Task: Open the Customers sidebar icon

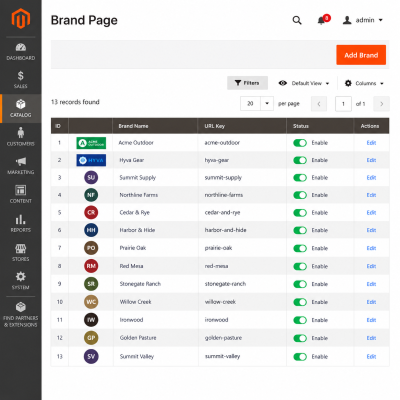Action: 21,132
